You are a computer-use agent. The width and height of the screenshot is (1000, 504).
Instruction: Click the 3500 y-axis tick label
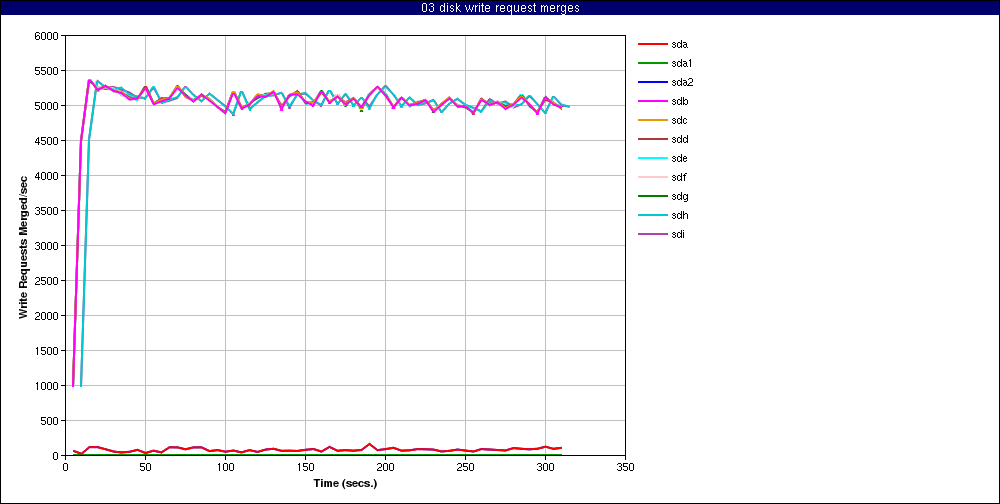(x=48, y=211)
